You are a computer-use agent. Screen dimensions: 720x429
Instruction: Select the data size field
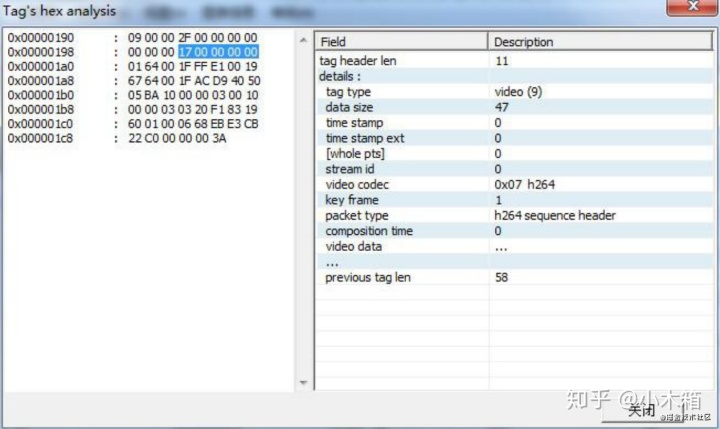tap(349, 107)
